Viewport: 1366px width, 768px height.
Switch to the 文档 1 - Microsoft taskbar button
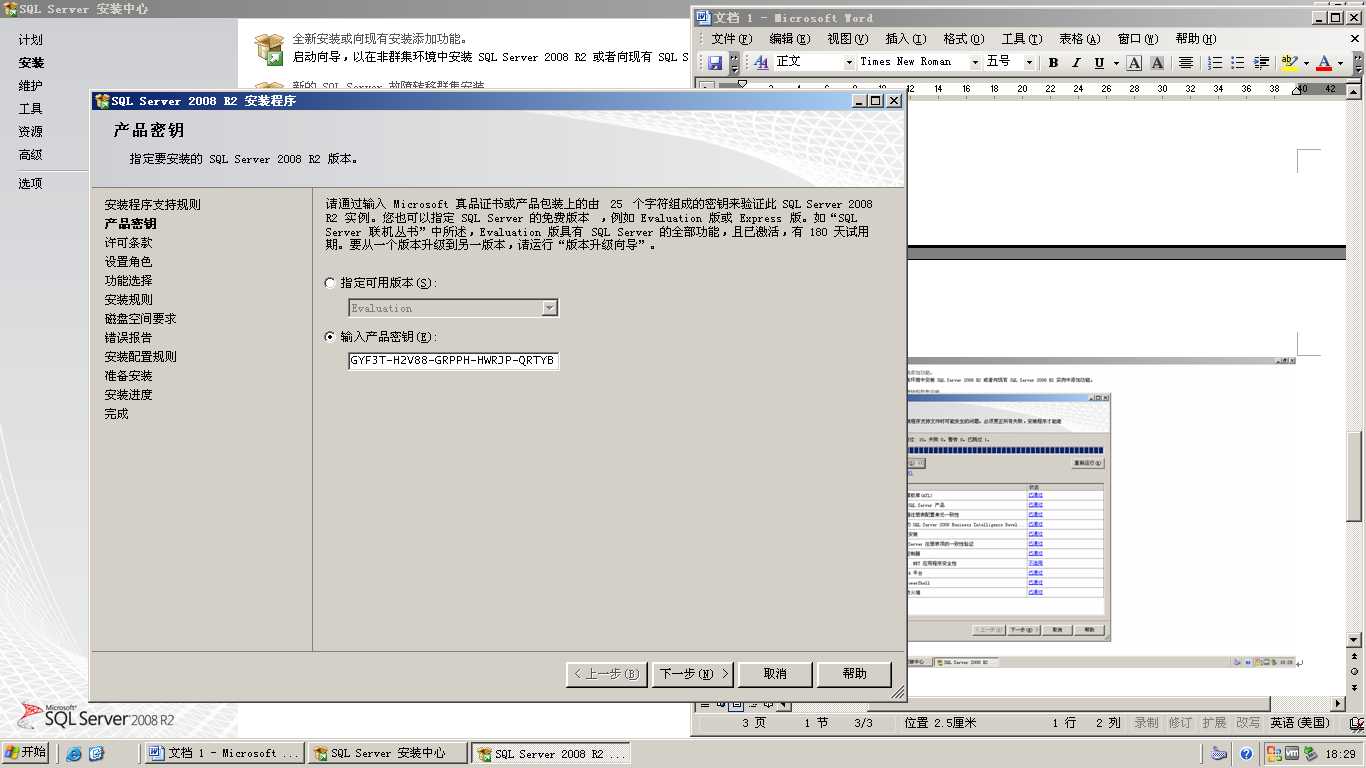tap(225, 753)
